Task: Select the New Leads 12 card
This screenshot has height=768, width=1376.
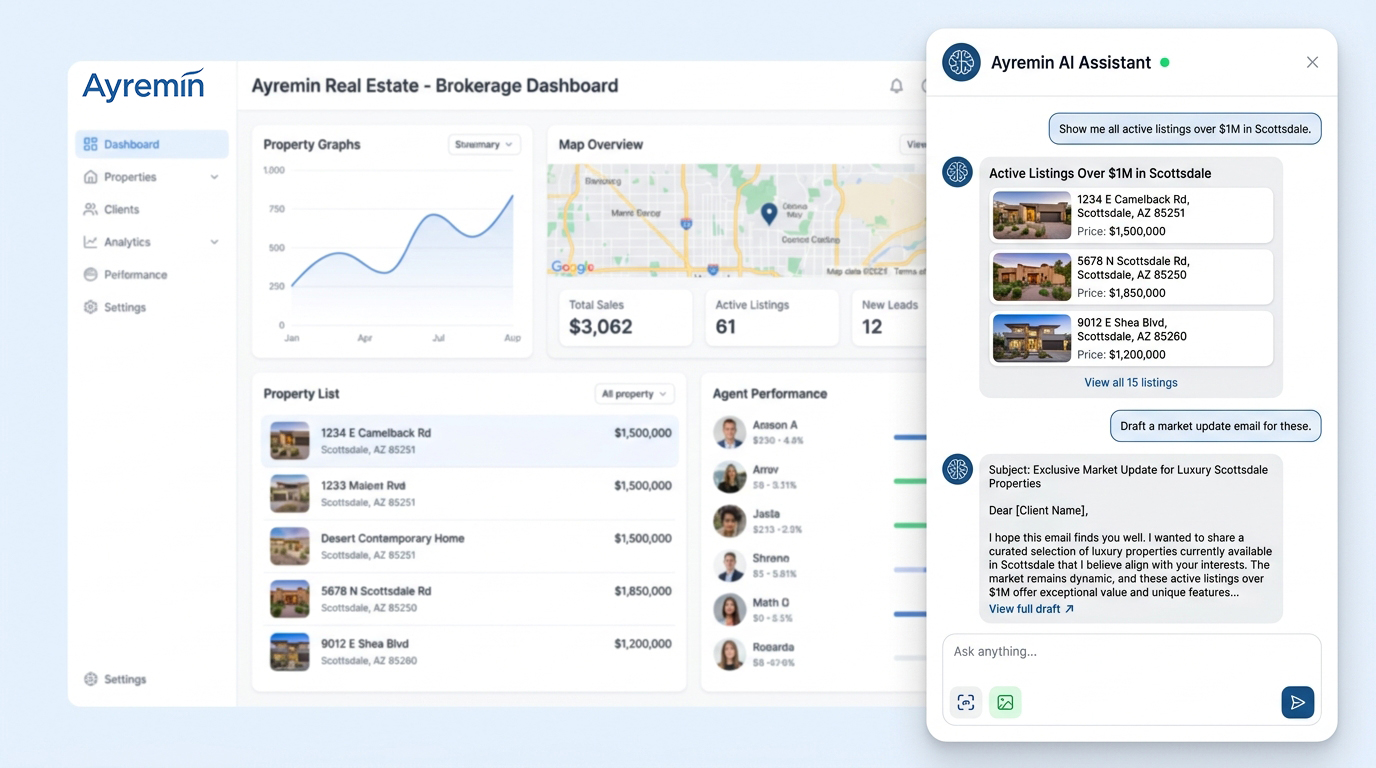Action: tap(889, 318)
